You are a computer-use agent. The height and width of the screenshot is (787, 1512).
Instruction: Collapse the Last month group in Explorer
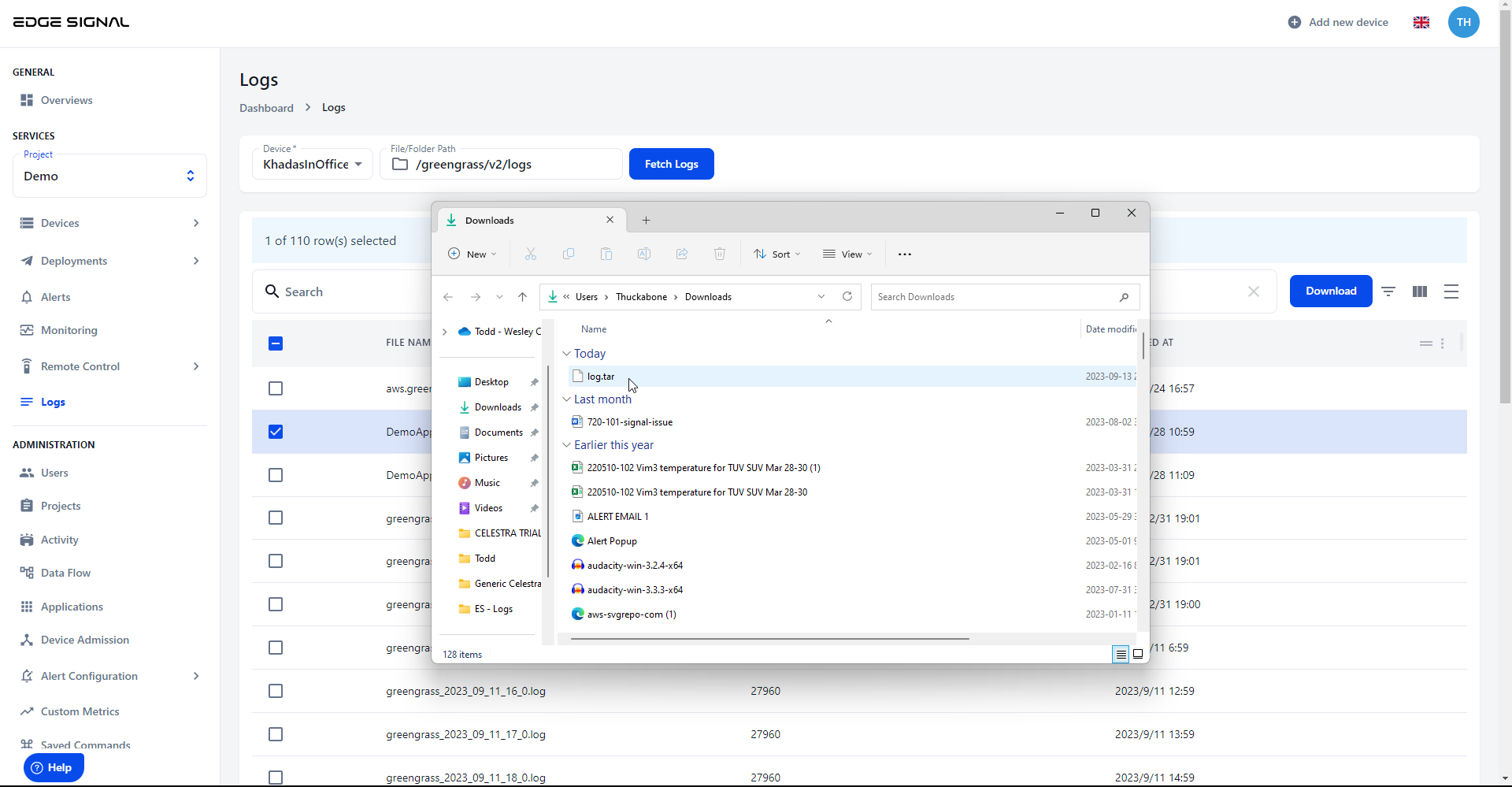coord(566,399)
